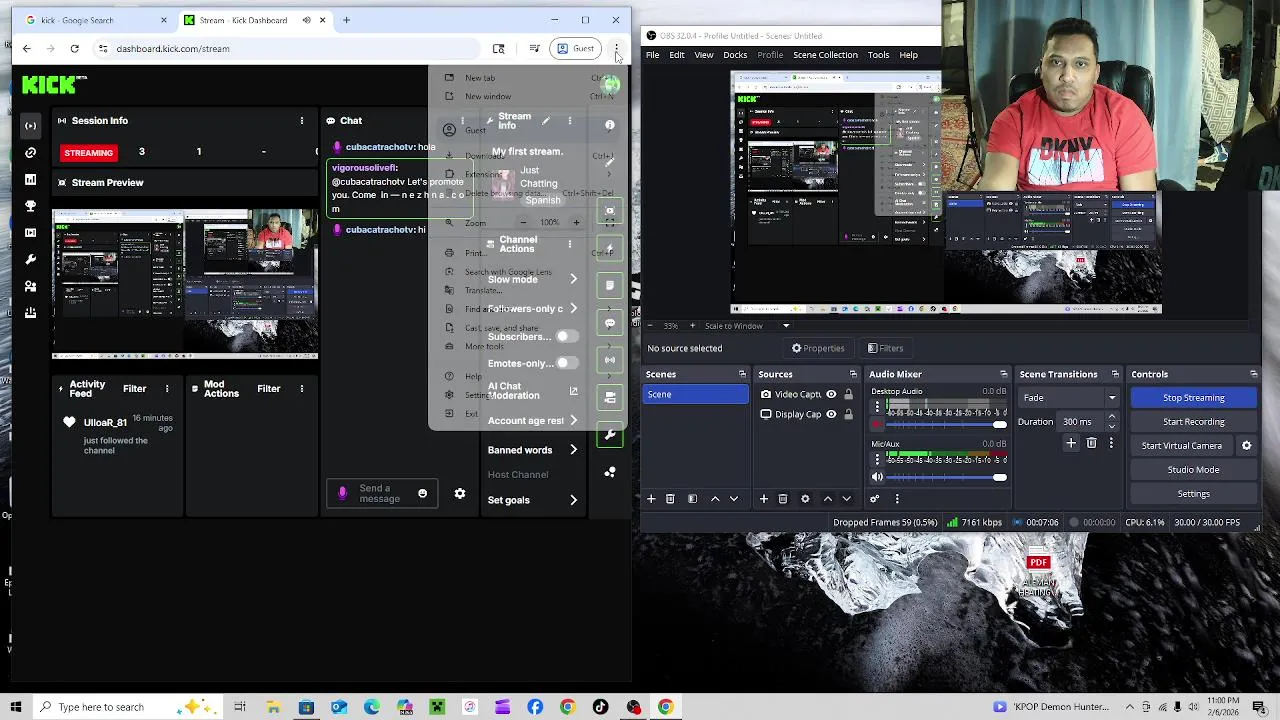Viewport: 1280px width, 720px height.
Task: Open the community users icon in Kick sidebar
Action: point(30,286)
